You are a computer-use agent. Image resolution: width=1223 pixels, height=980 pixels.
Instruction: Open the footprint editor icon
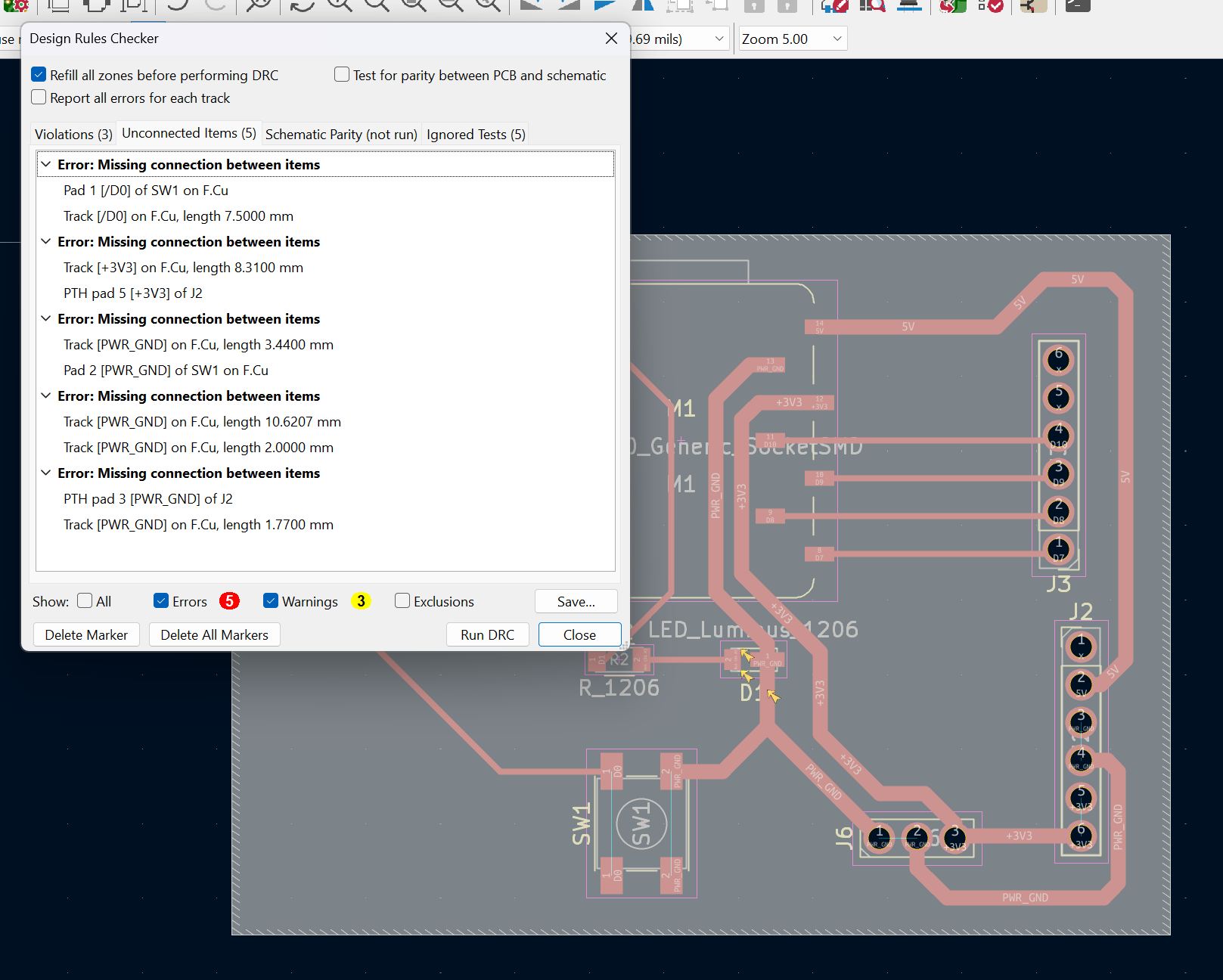click(x=835, y=5)
